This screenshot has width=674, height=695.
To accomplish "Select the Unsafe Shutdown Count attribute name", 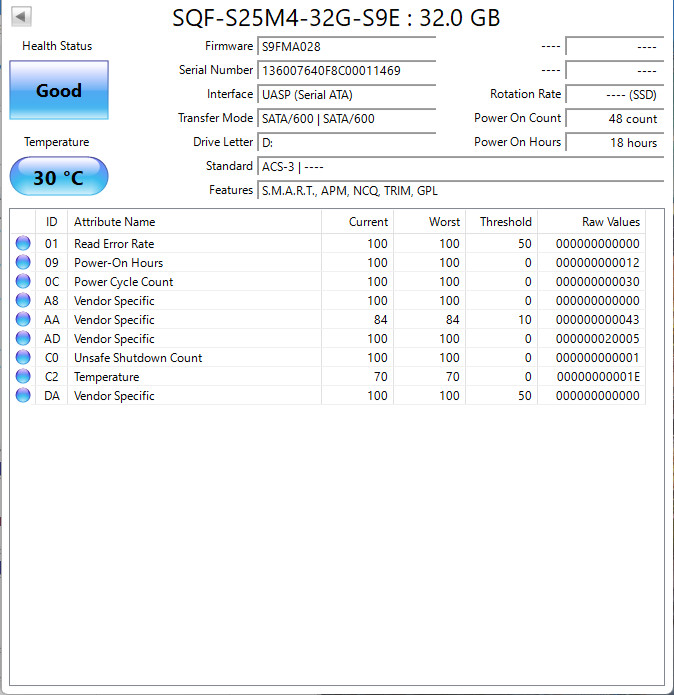I will [138, 358].
